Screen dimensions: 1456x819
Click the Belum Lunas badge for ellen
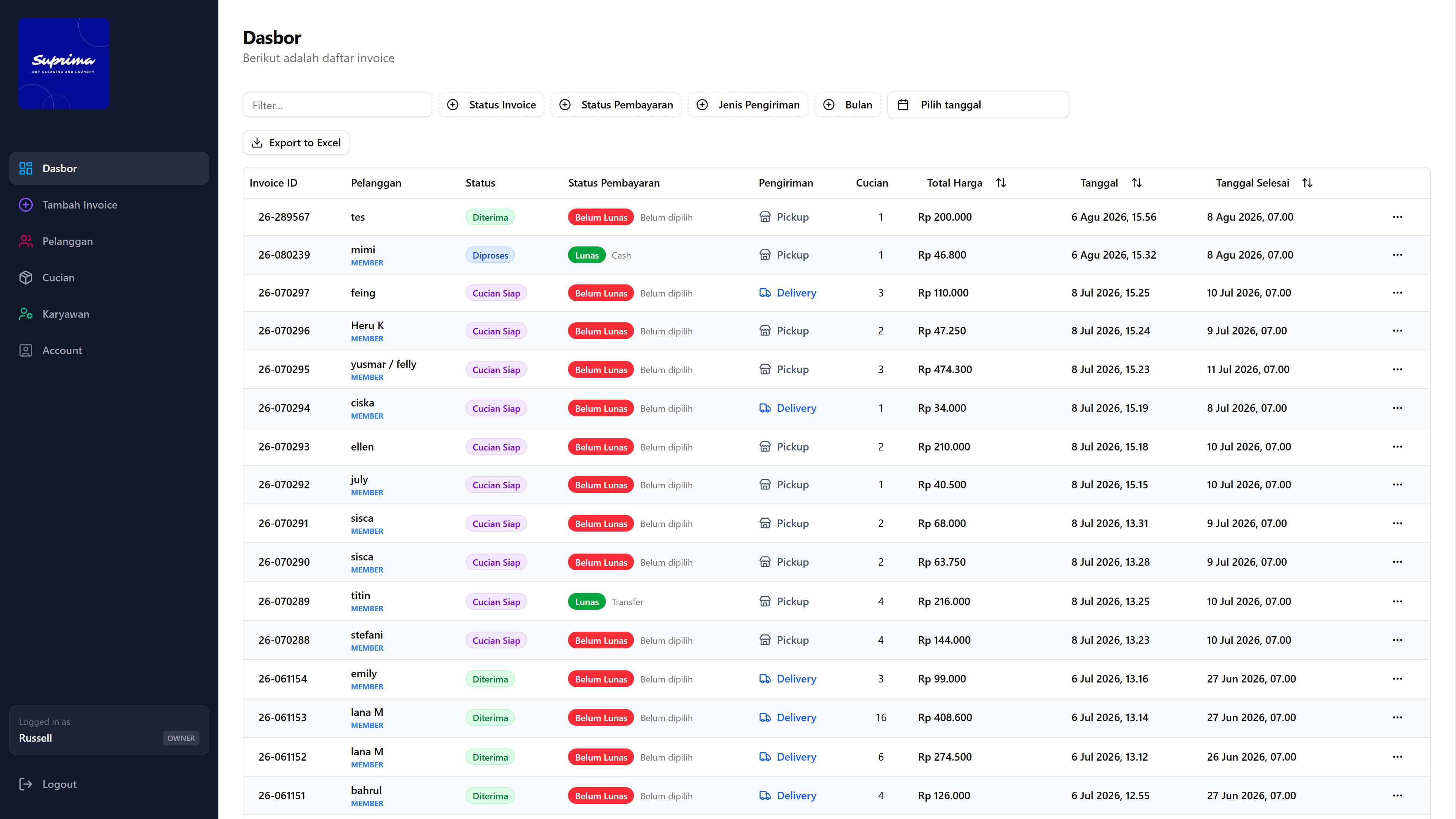(x=601, y=447)
